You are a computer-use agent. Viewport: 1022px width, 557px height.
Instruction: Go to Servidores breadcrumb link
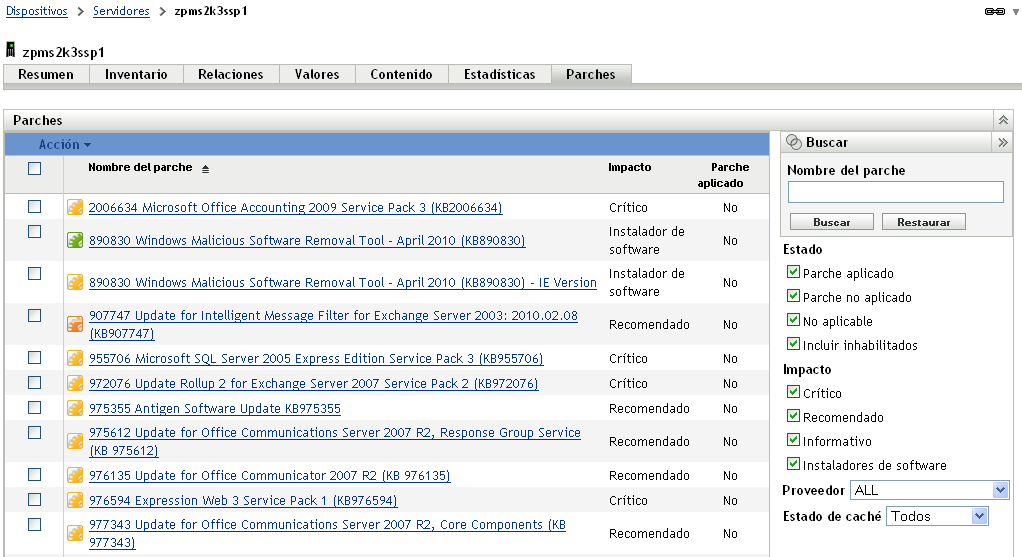pyautogui.click(x=121, y=11)
